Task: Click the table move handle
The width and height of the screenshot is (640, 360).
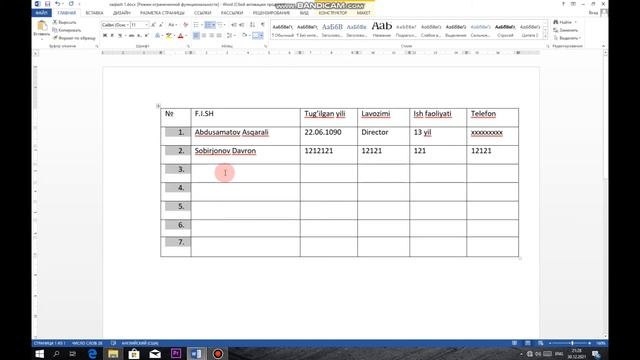Action: pos(158,106)
